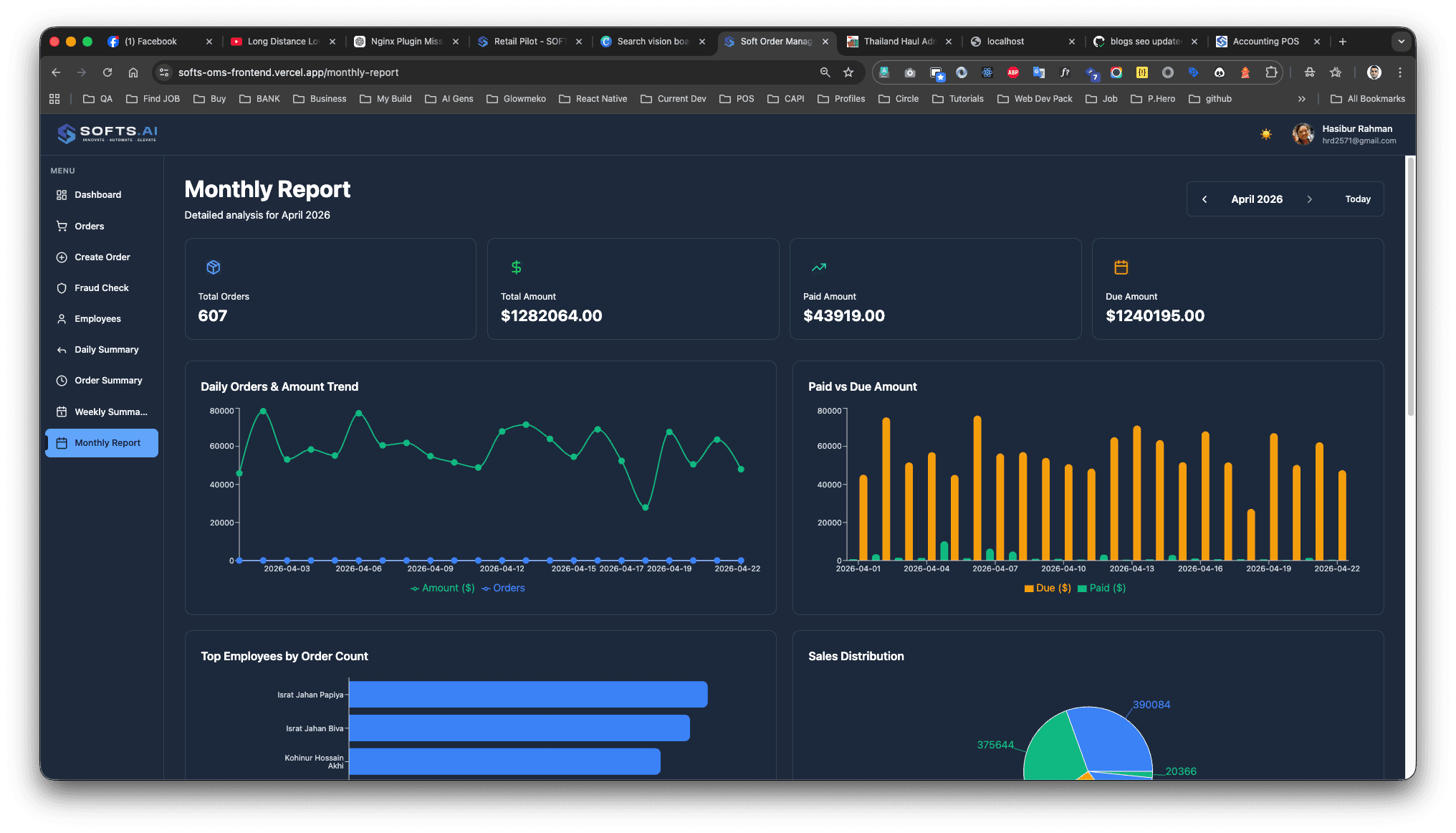The height and width of the screenshot is (833, 1456).
Task: Toggle the Due ($) legend on Paid vs Due chart
Action: [x=1047, y=588]
